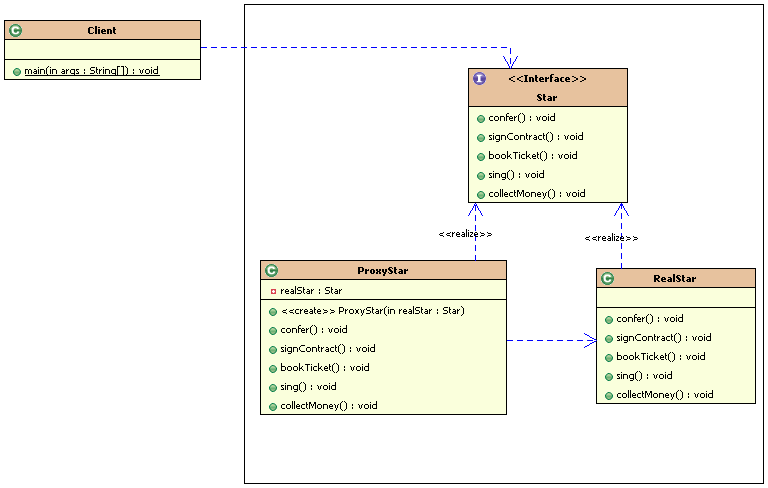Select the RealStar class title
This screenshot has width=768, height=488.
tap(674, 279)
